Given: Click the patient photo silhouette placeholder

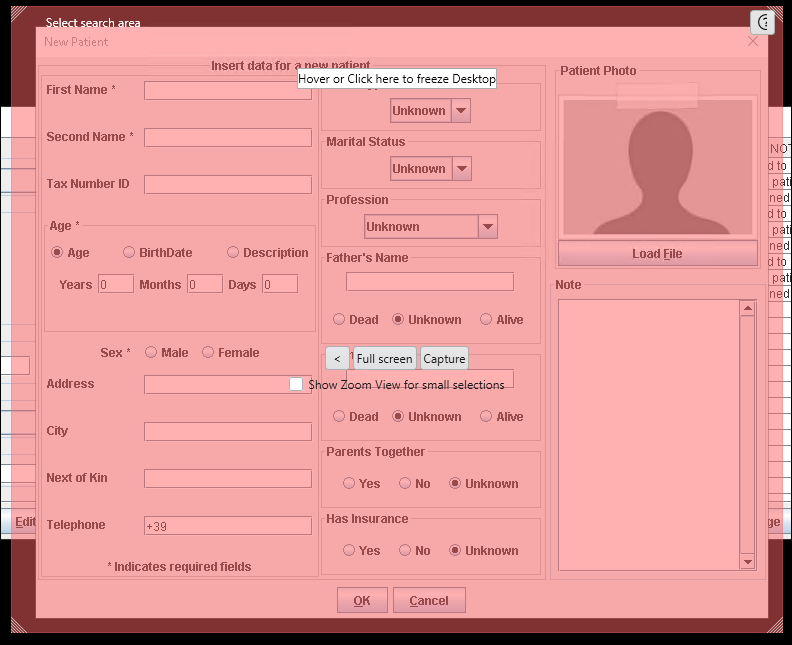Looking at the screenshot, I should [657, 167].
